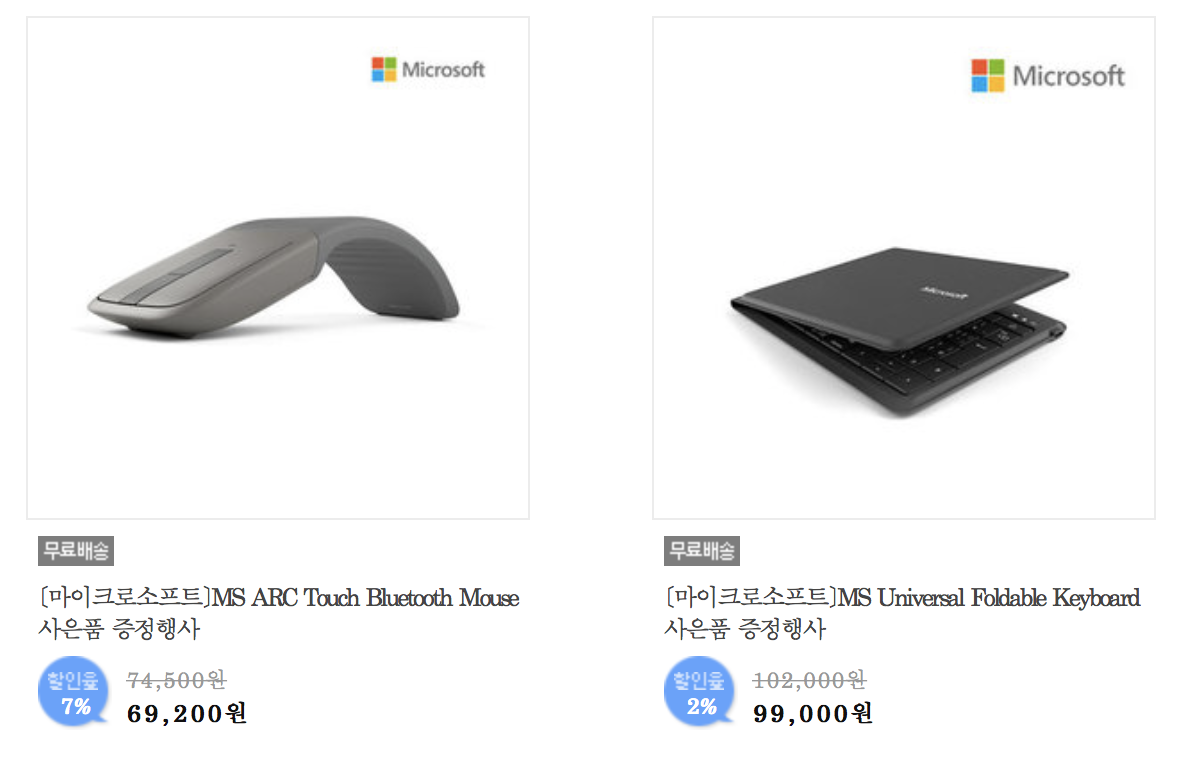Click 사은품 증정행사 text under keyboard title

(x=745, y=628)
